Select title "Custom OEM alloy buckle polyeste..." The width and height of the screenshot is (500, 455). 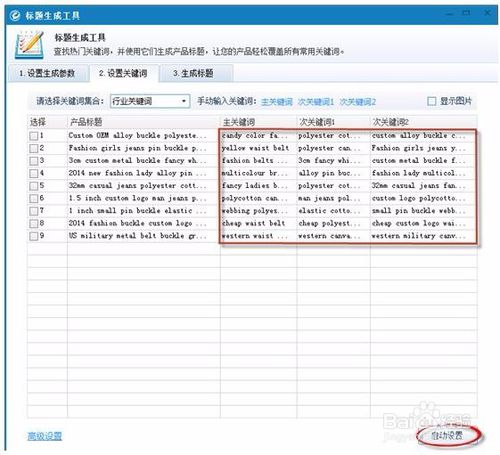click(x=137, y=136)
